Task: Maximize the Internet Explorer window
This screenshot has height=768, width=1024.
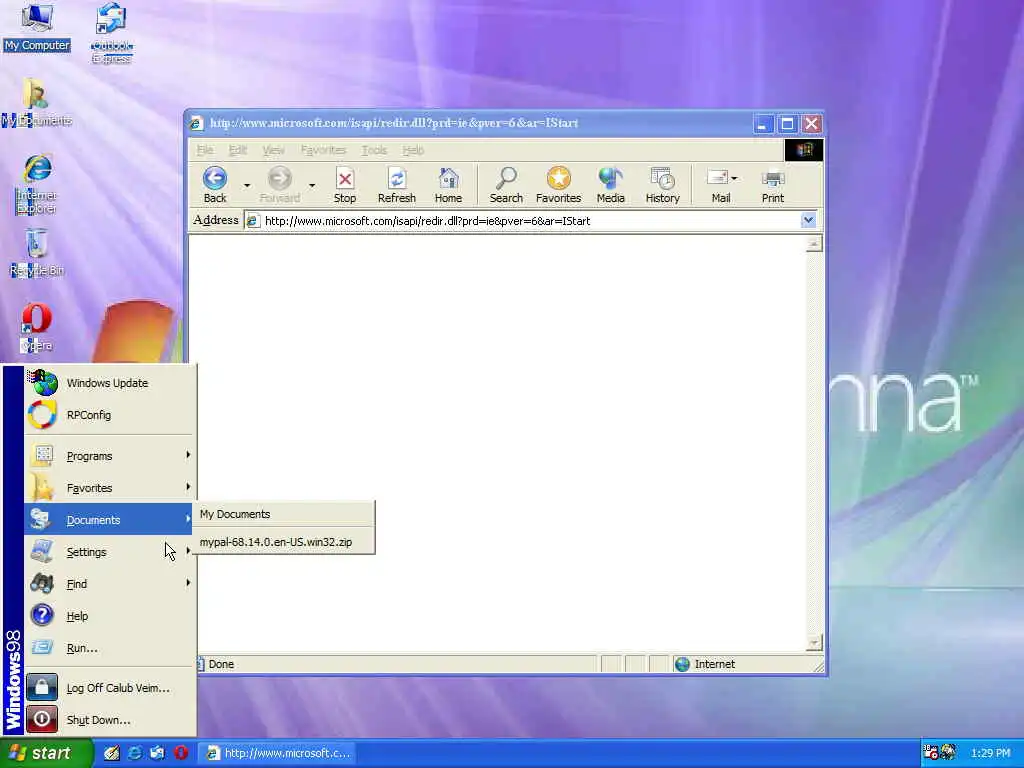Action: pyautogui.click(x=787, y=123)
